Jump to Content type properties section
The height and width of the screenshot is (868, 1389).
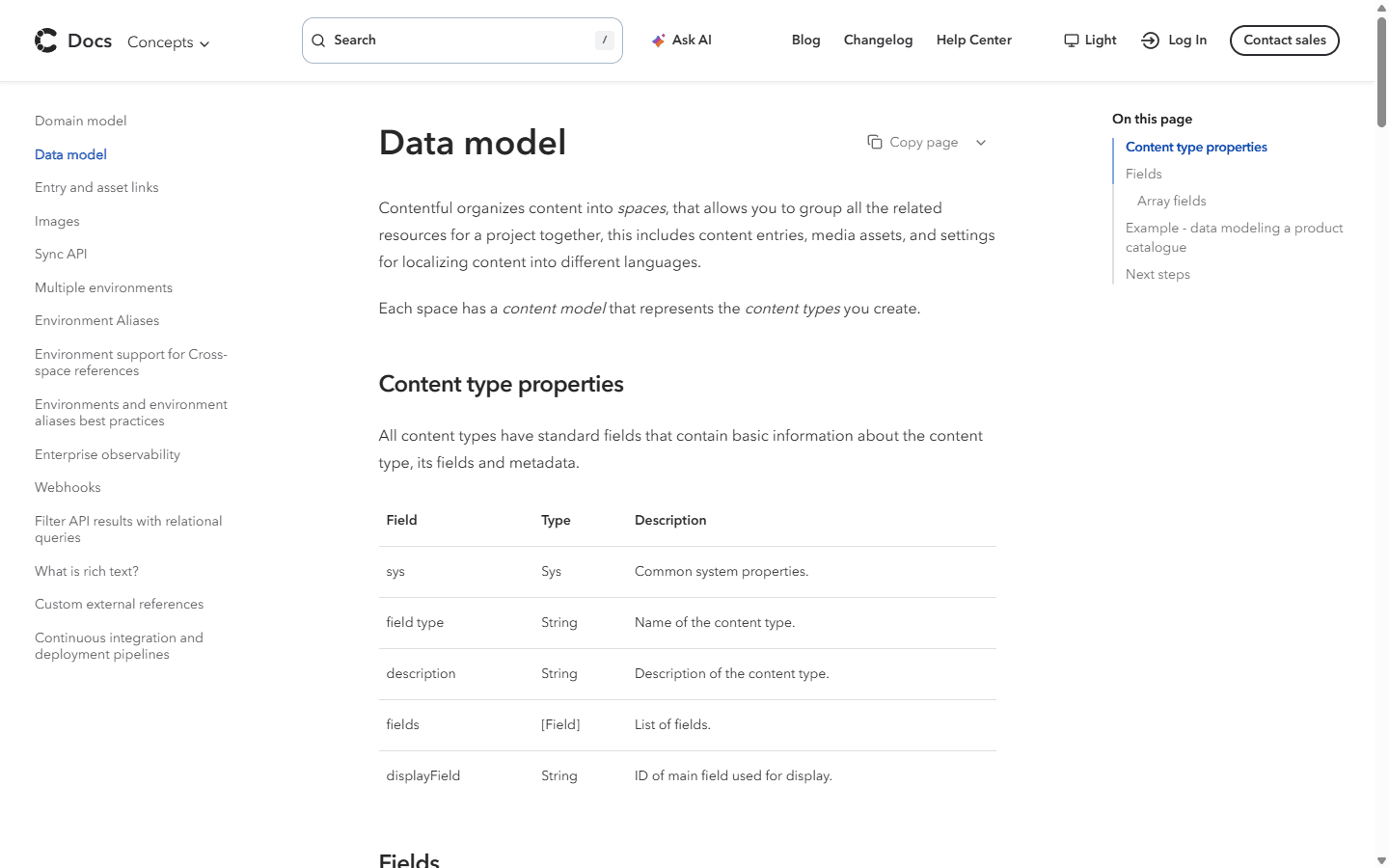pos(1196,147)
